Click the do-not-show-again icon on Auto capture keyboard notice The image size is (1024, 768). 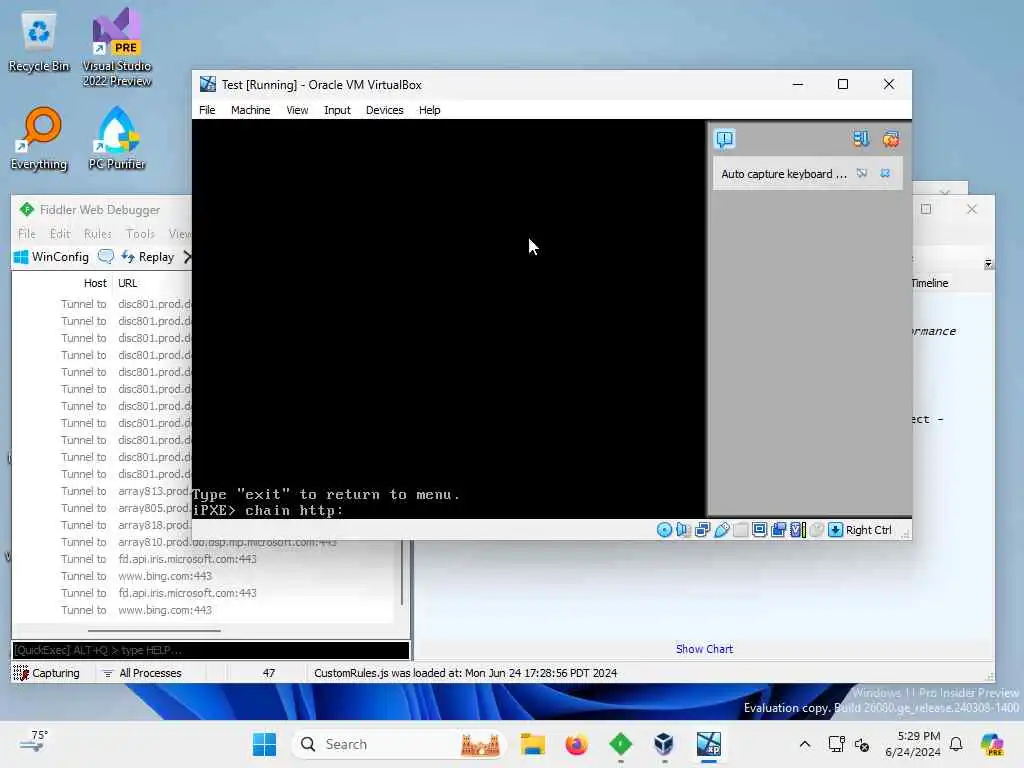pyautogui.click(x=862, y=174)
